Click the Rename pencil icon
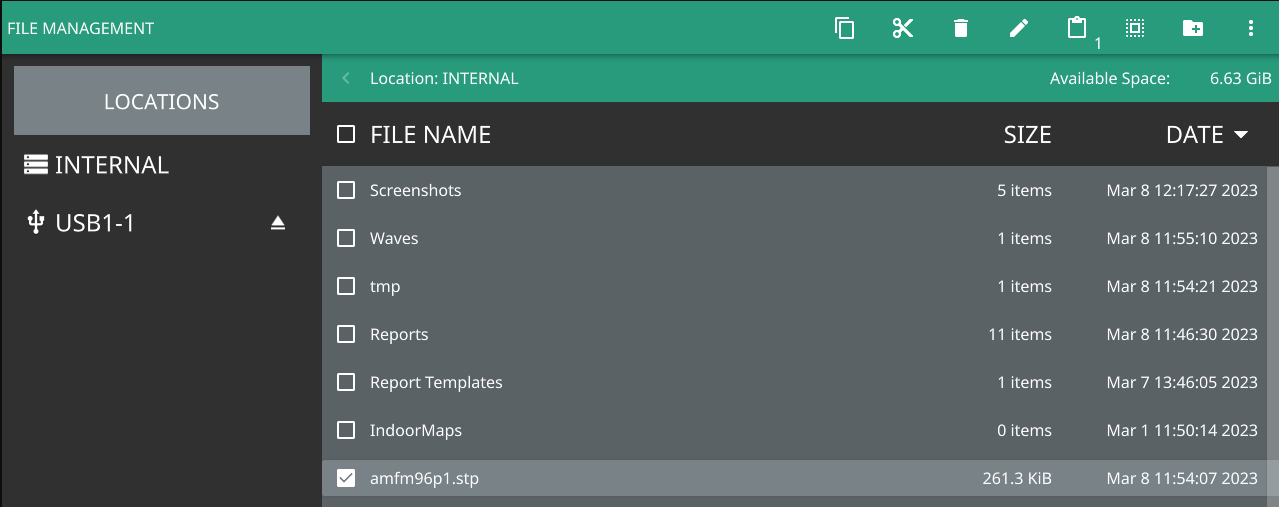The image size is (1279, 507). pyautogui.click(x=1019, y=28)
